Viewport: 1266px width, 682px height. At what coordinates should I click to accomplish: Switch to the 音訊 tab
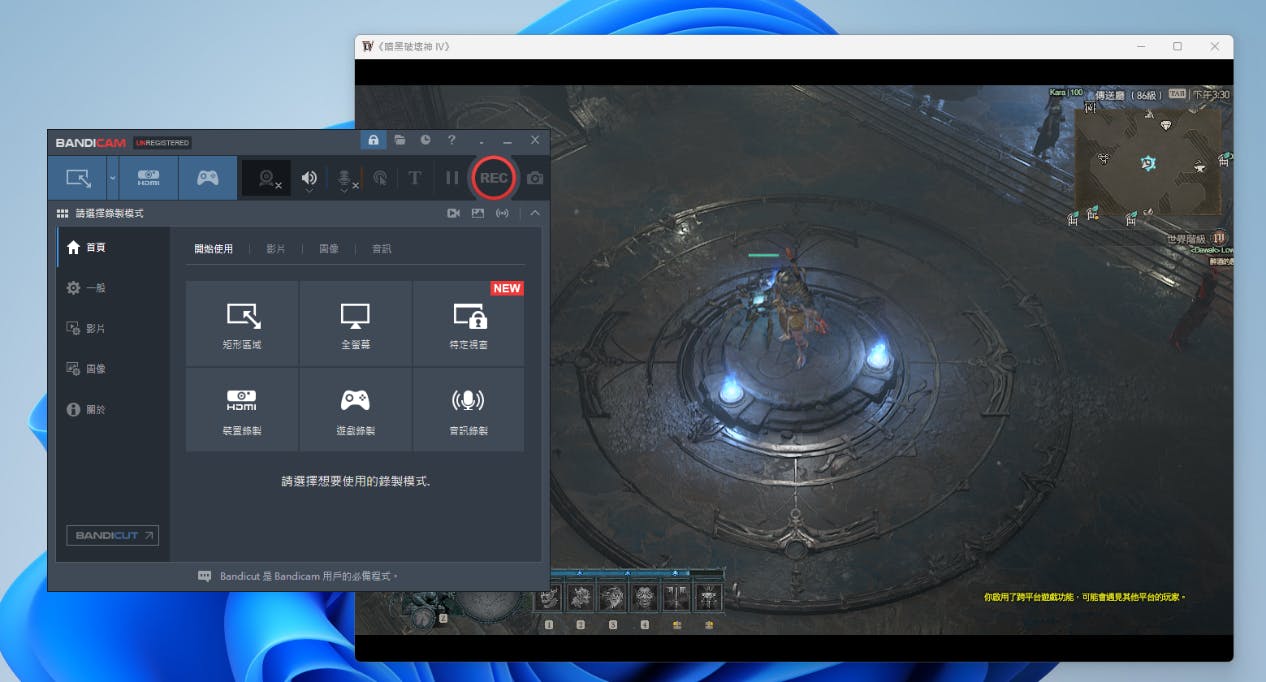pyautogui.click(x=381, y=249)
